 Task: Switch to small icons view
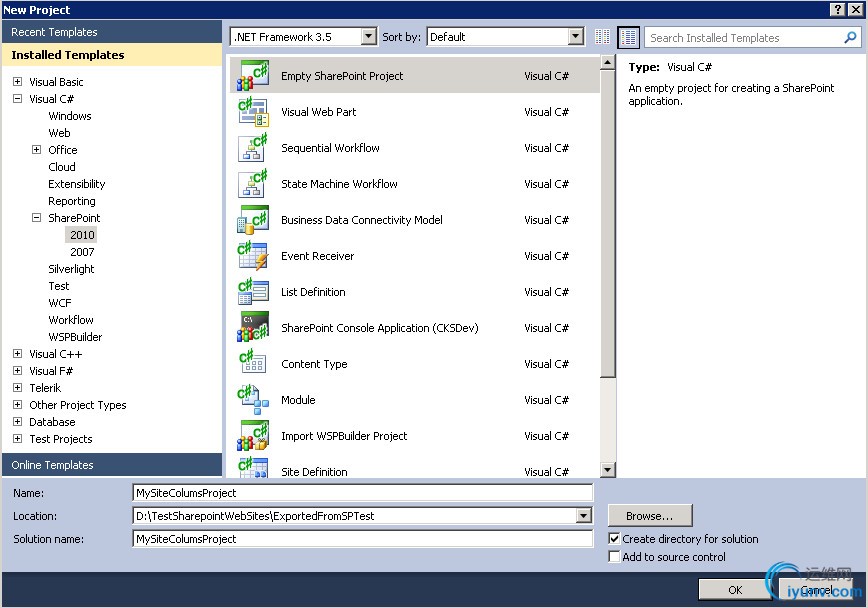click(602, 37)
